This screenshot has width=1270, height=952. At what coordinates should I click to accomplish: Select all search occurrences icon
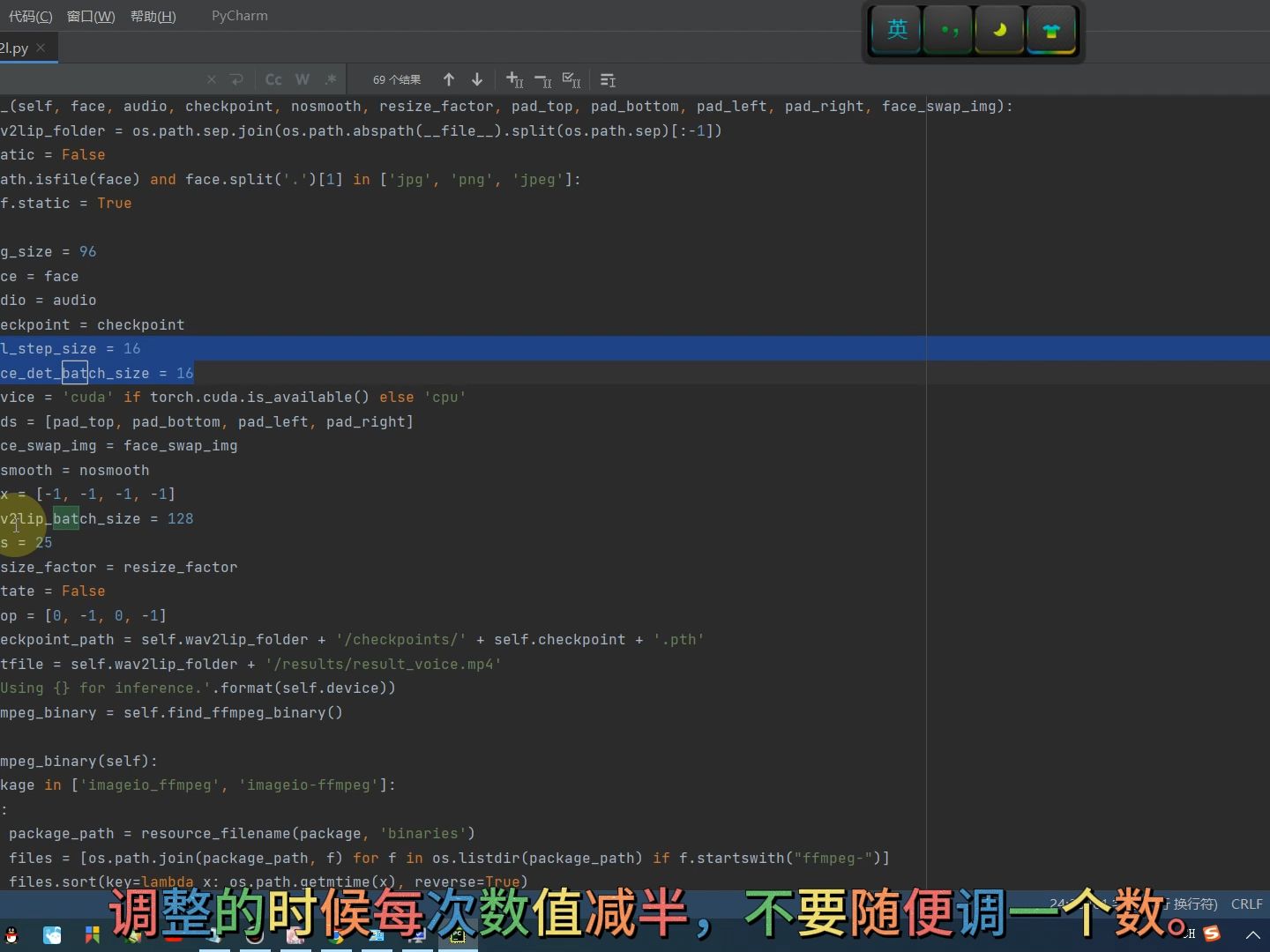(572, 79)
